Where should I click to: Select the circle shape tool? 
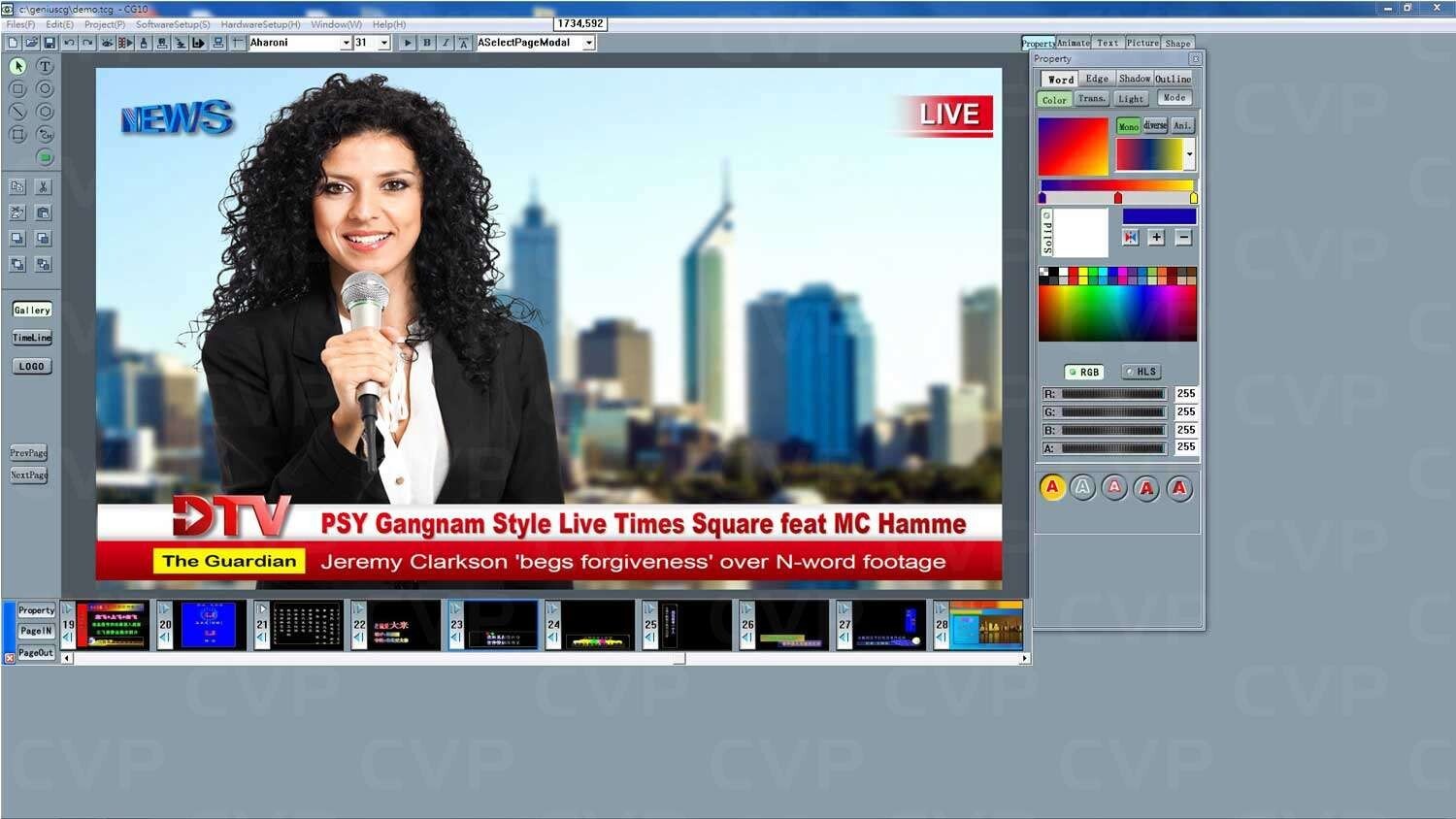45,88
